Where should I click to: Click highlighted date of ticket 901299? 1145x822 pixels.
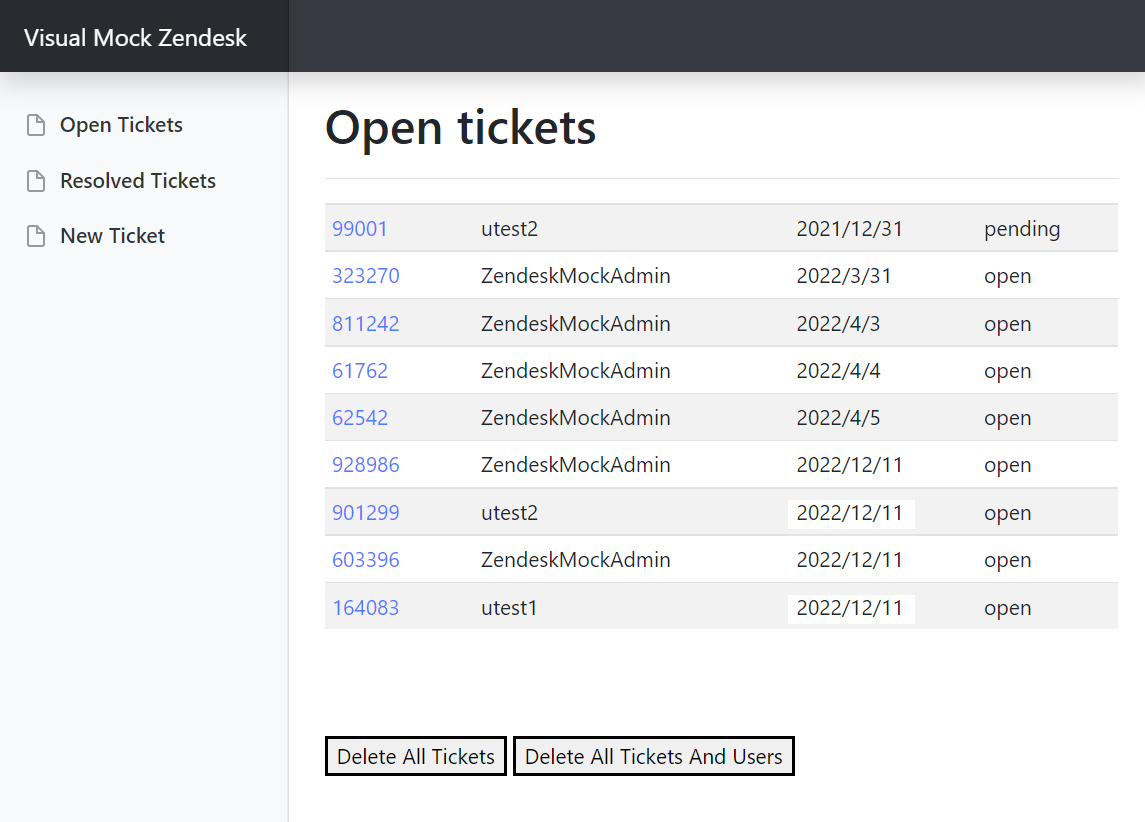[851, 513]
